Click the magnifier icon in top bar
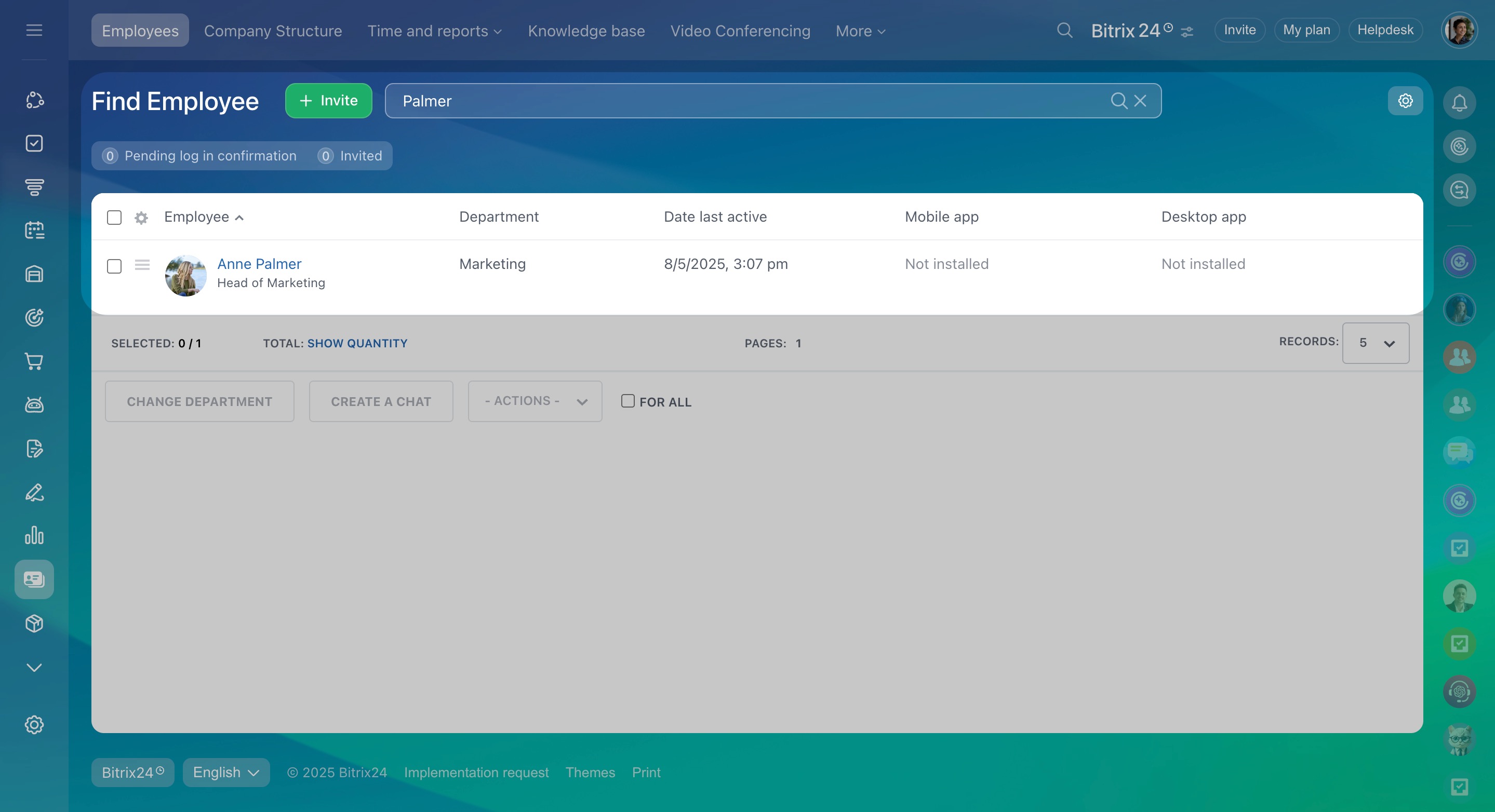The width and height of the screenshot is (1495, 812). point(1064,30)
